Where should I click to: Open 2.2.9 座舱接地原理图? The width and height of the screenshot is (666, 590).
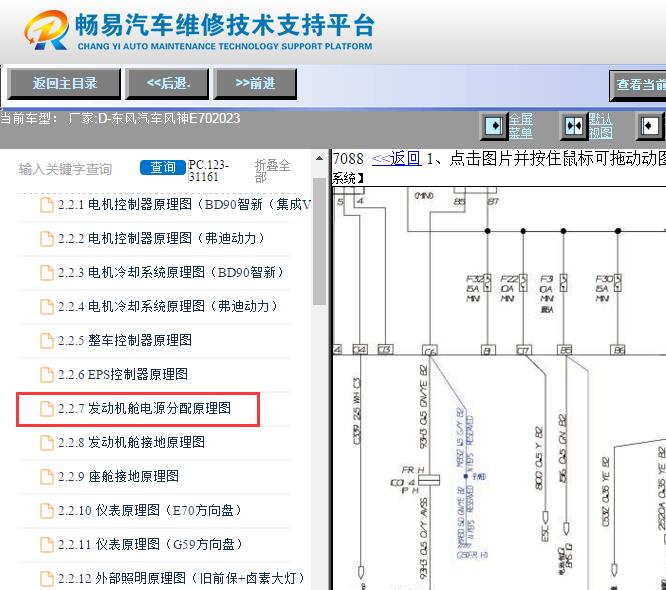point(118,476)
